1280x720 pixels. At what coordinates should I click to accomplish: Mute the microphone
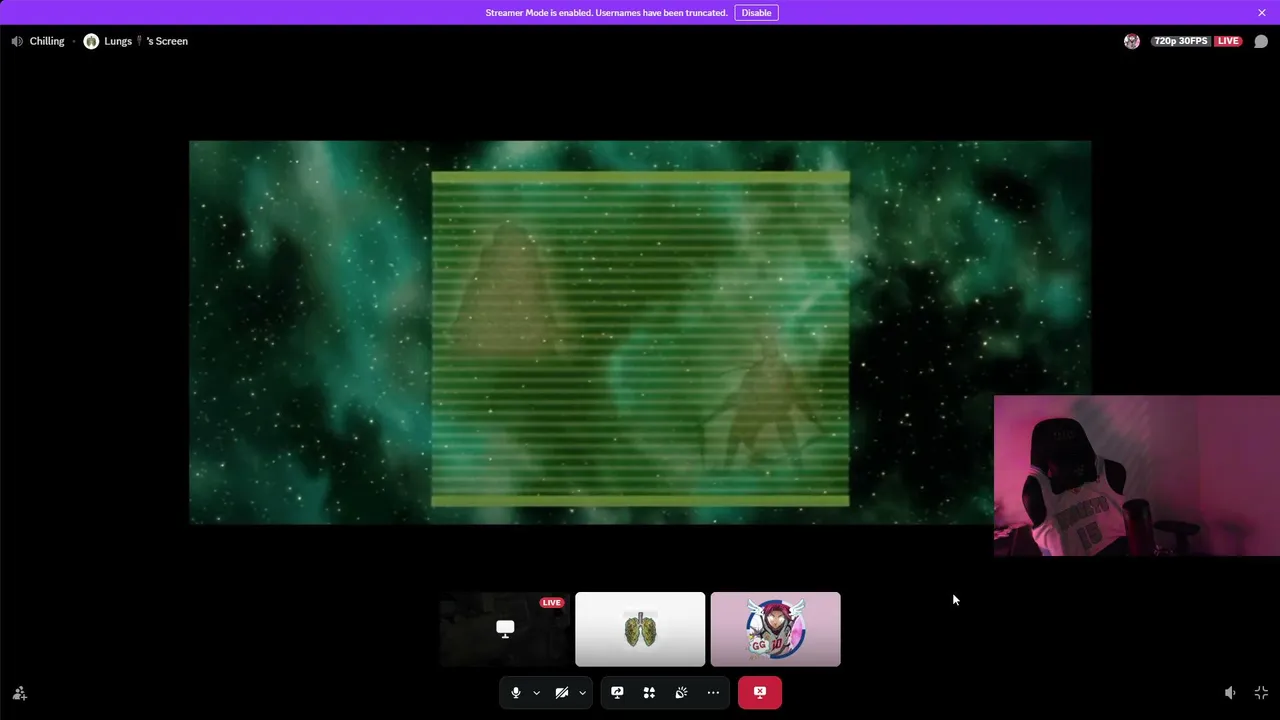(x=516, y=693)
